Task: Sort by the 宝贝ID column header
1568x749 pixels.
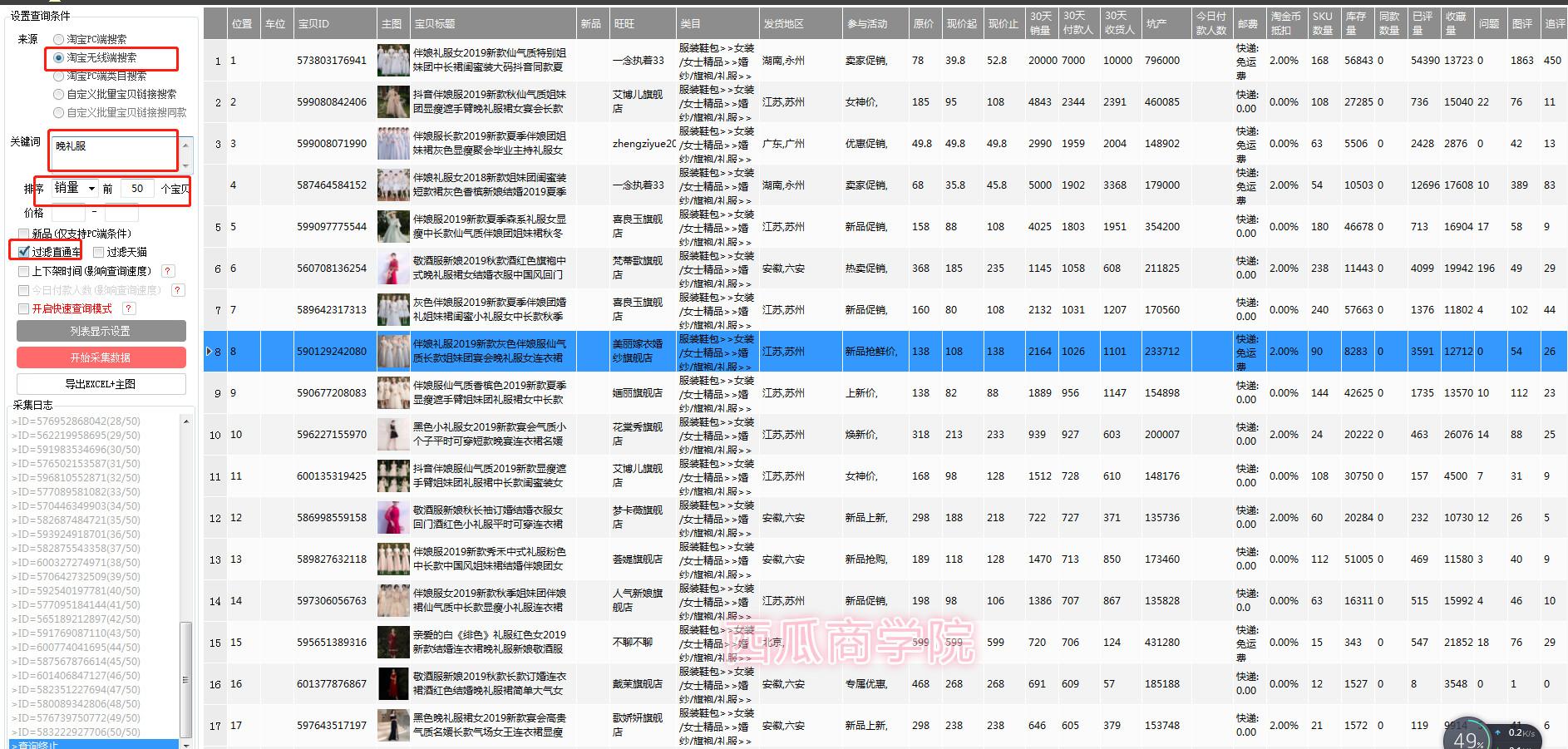Action: 335,24
